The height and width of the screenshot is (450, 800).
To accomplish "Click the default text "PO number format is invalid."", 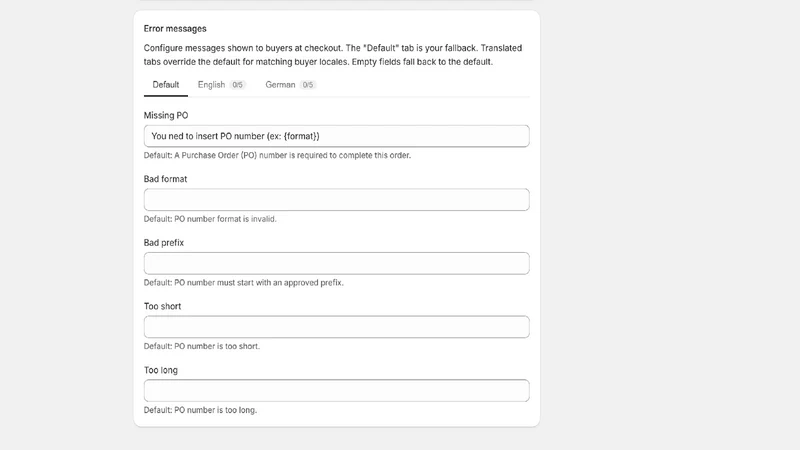I will pos(210,219).
